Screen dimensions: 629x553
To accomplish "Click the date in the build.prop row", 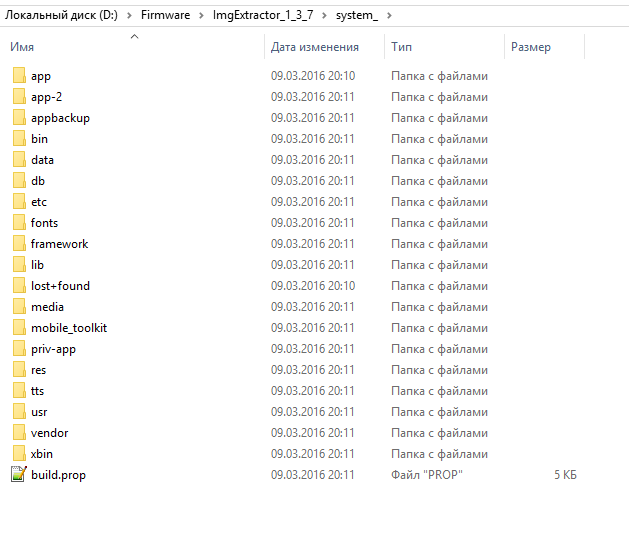I will tap(313, 475).
